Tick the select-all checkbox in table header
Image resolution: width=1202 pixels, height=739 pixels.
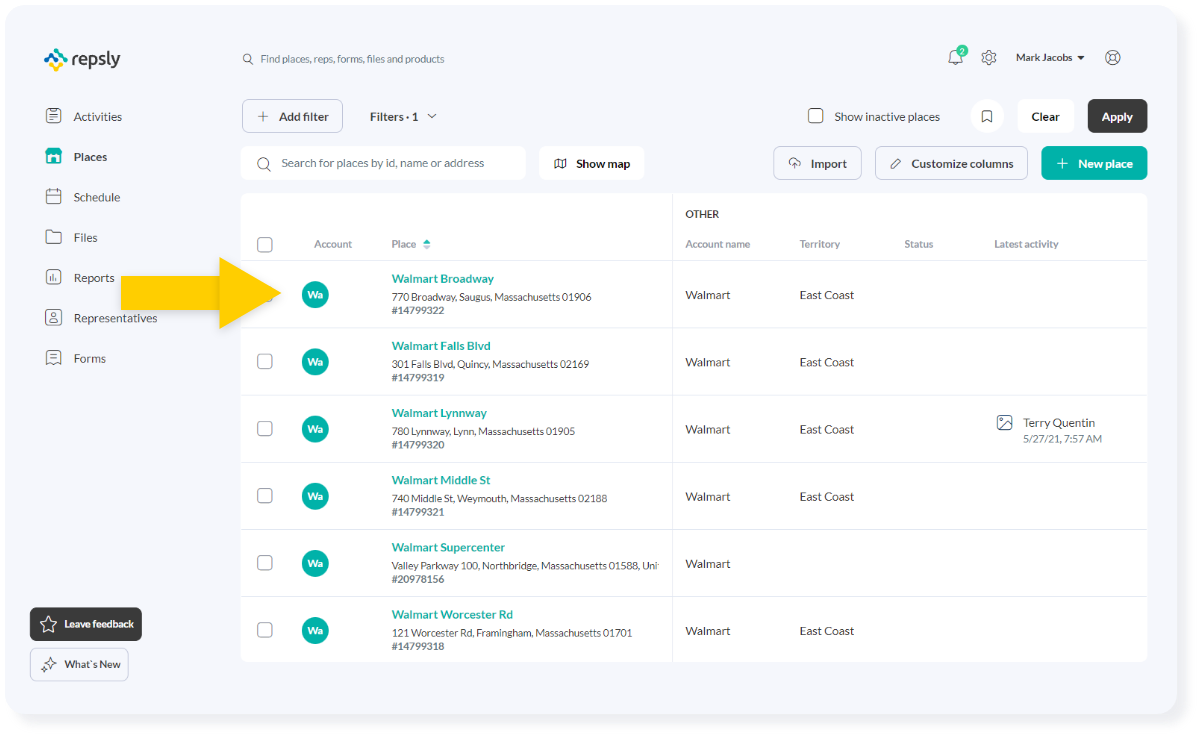coord(265,244)
